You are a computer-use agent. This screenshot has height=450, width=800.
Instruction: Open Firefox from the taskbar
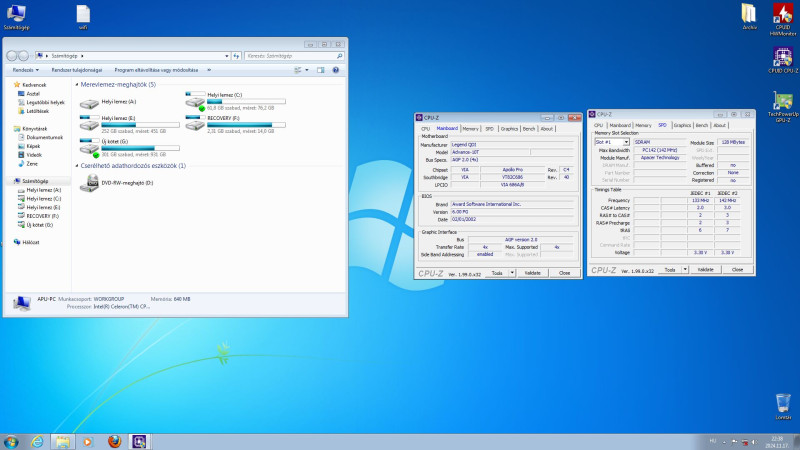pyautogui.click(x=114, y=441)
